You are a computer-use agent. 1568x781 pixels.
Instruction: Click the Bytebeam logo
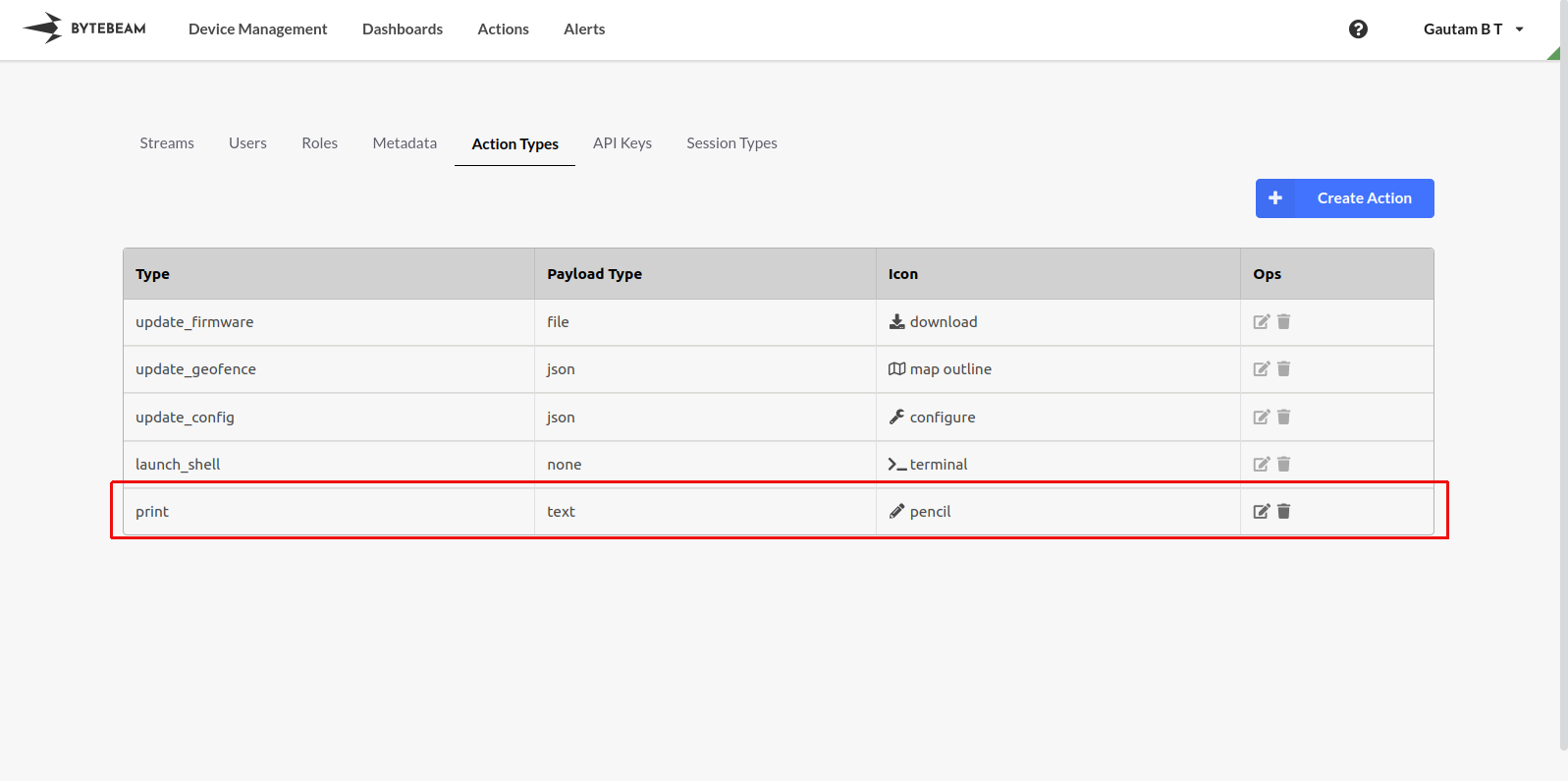pos(84,28)
